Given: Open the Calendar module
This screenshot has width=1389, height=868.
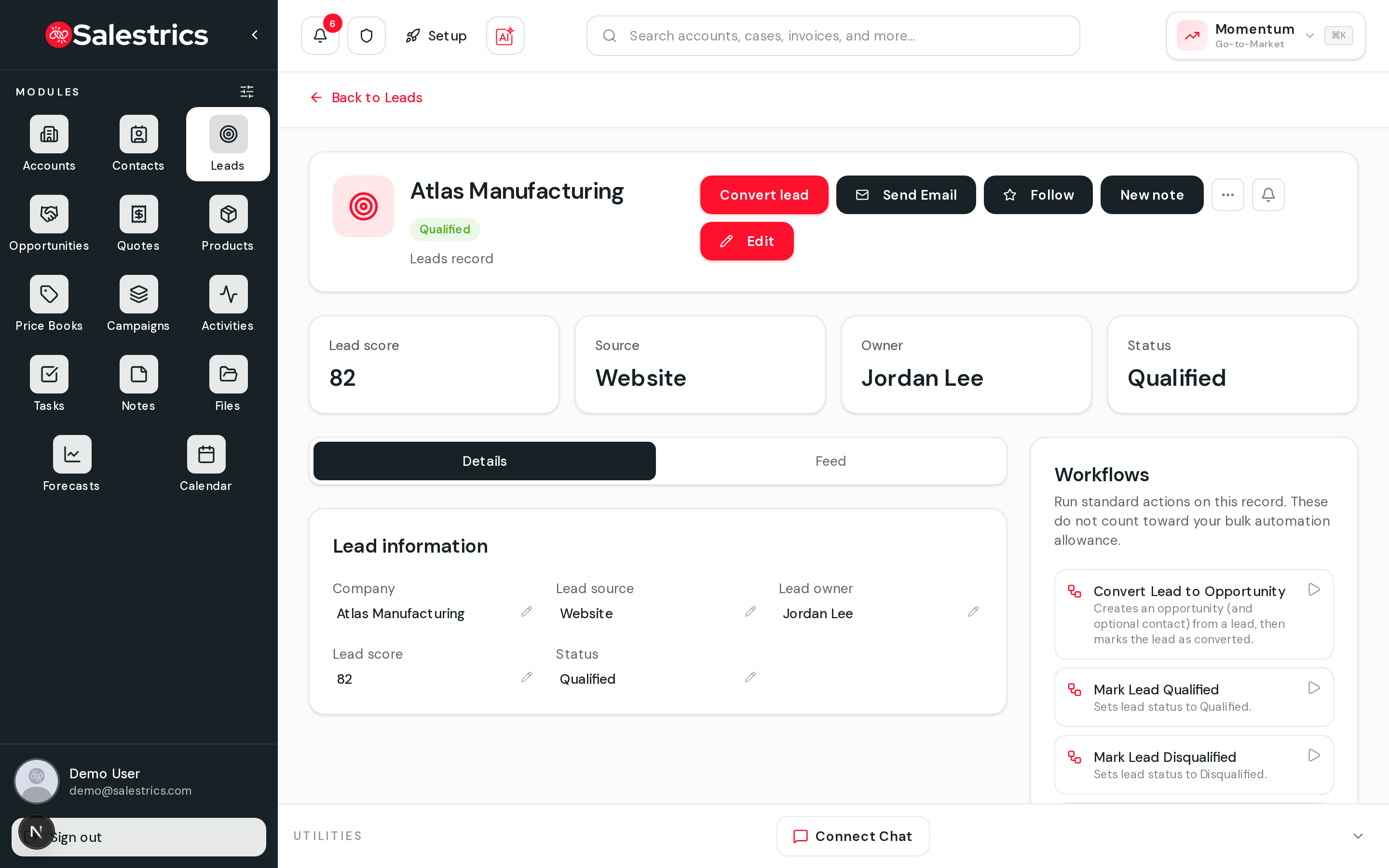Looking at the screenshot, I should click(x=205, y=464).
